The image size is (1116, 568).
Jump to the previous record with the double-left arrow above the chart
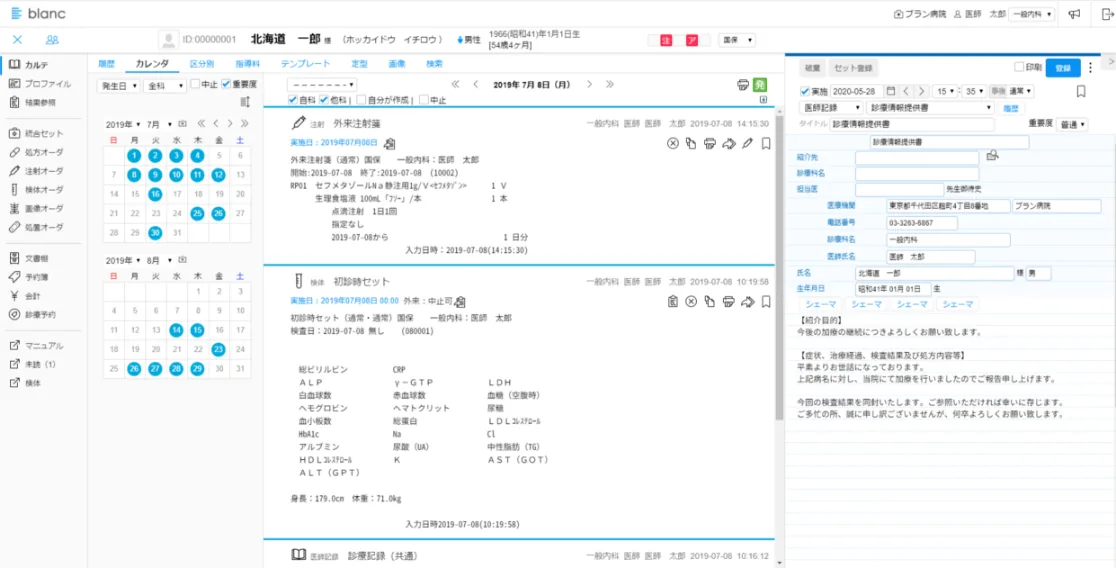(456, 84)
